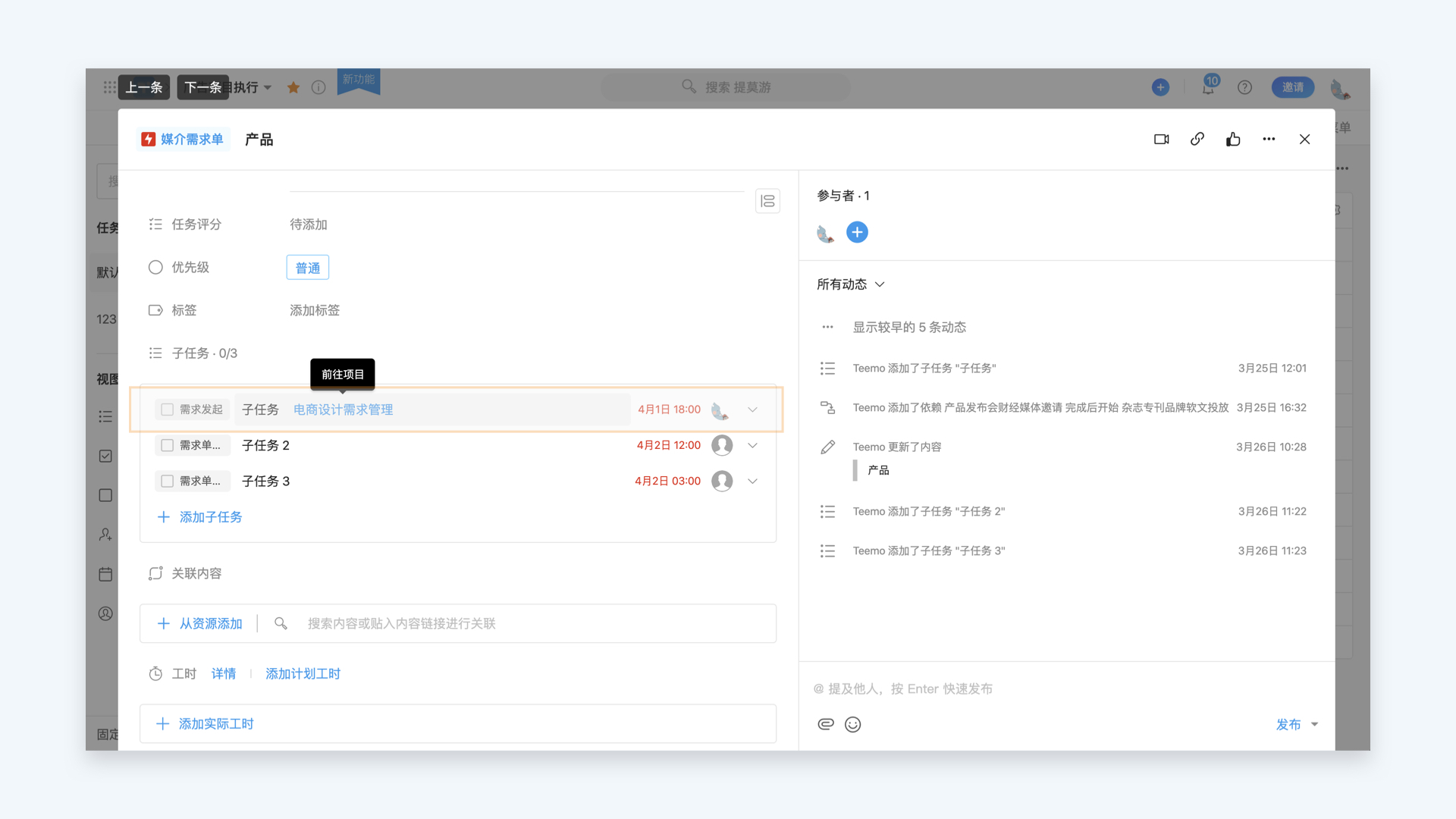Click the 媒介需求单 task type tag
Image resolution: width=1456 pixels, height=819 pixels.
tap(184, 140)
